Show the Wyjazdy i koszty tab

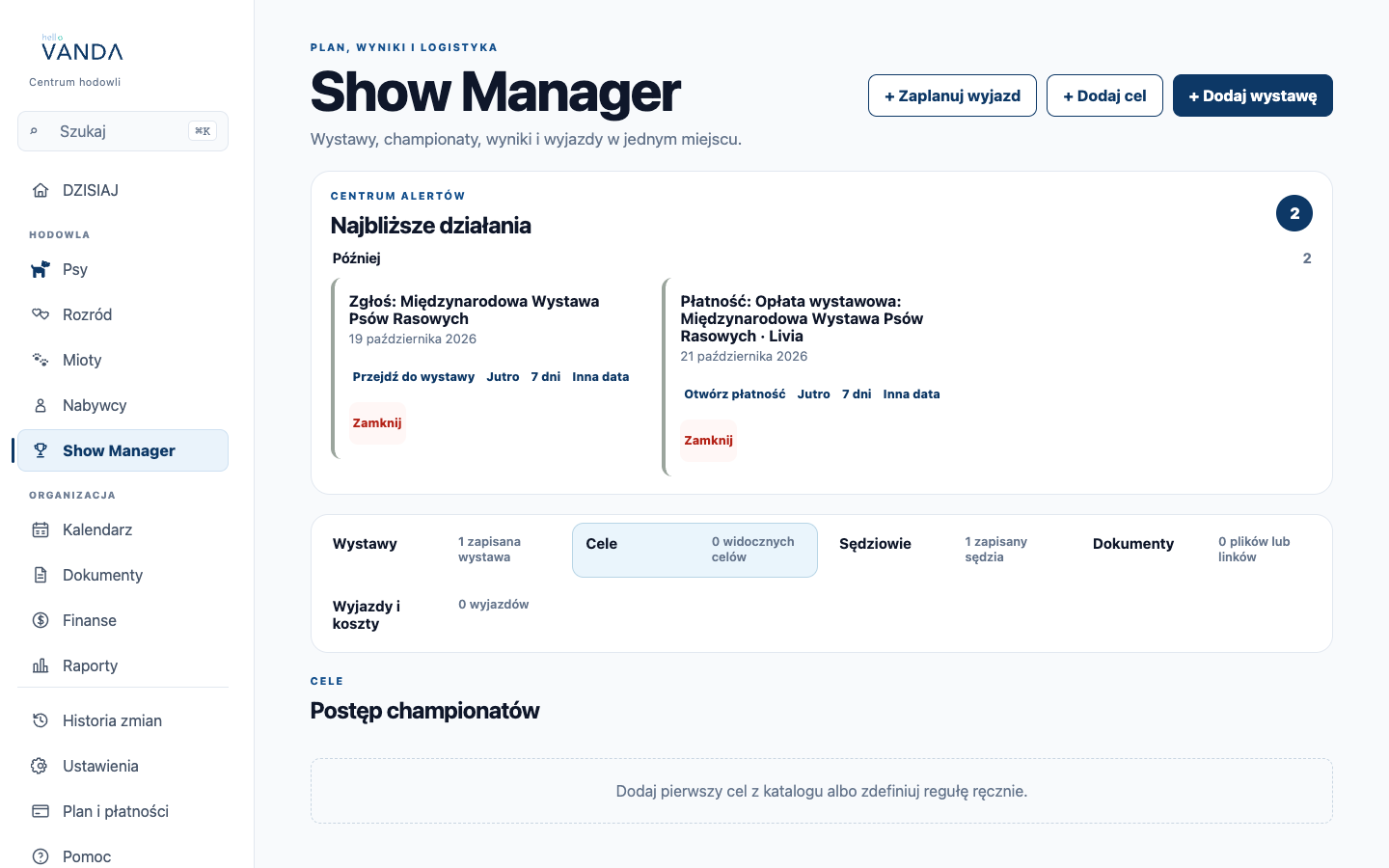coord(441,614)
